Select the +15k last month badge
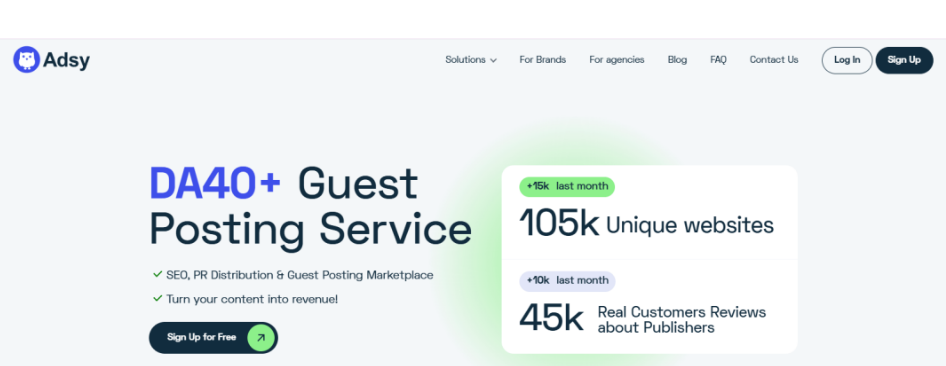The width and height of the screenshot is (946, 366). point(567,186)
